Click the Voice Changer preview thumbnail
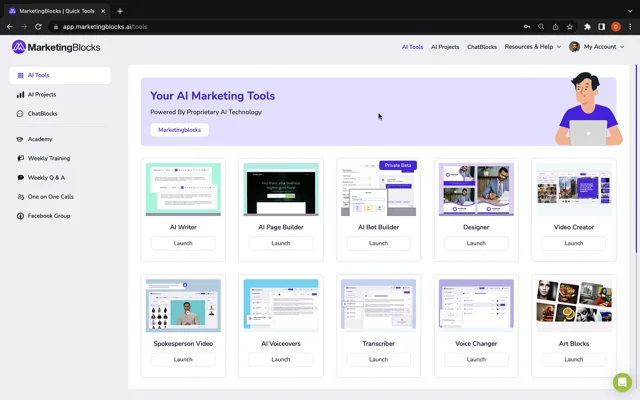640x400 pixels. 476,306
